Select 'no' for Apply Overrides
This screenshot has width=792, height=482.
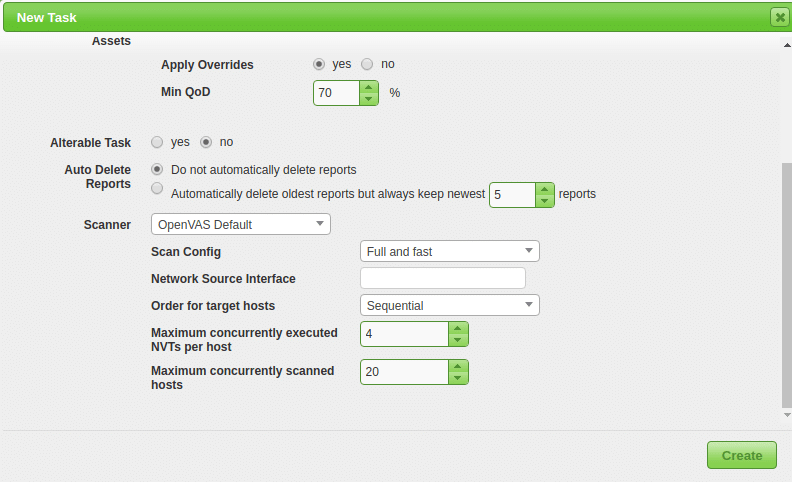point(367,64)
